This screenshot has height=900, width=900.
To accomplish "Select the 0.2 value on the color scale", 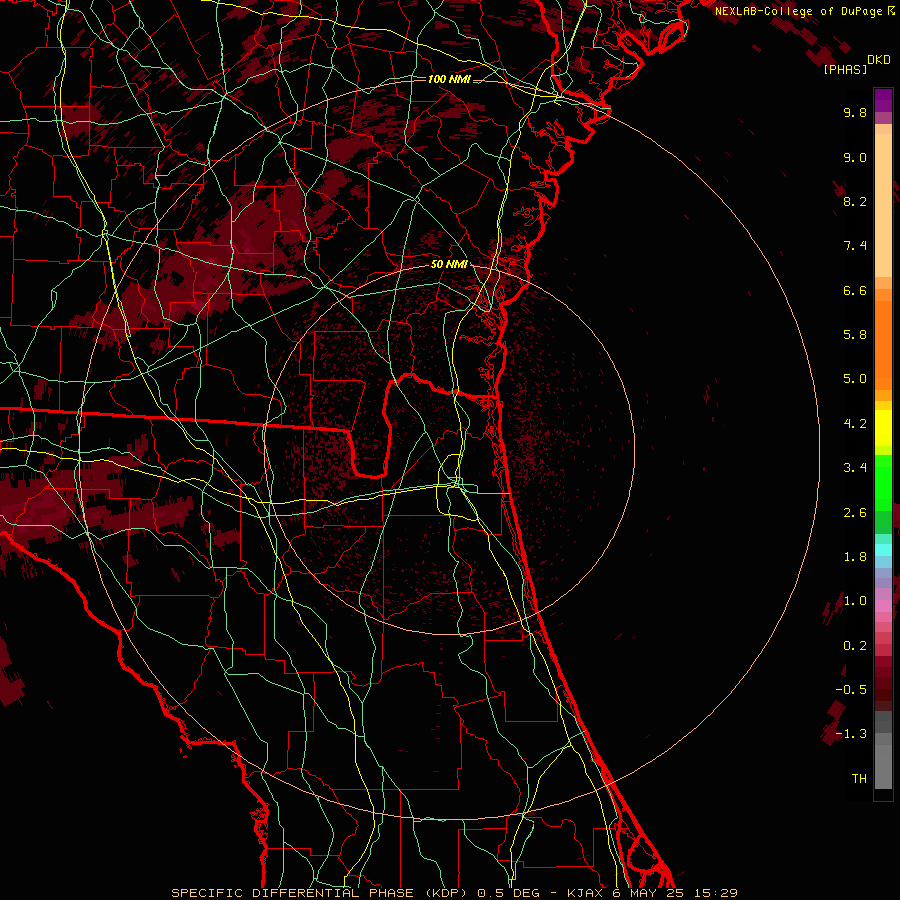I will point(855,646).
